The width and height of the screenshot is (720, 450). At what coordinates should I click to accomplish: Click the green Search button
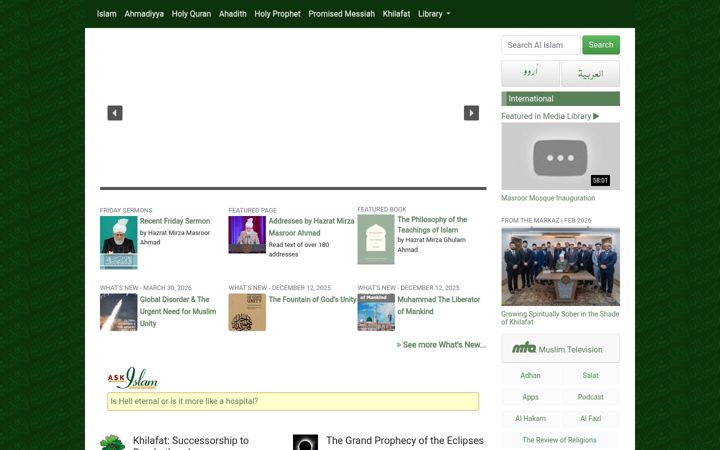601,45
